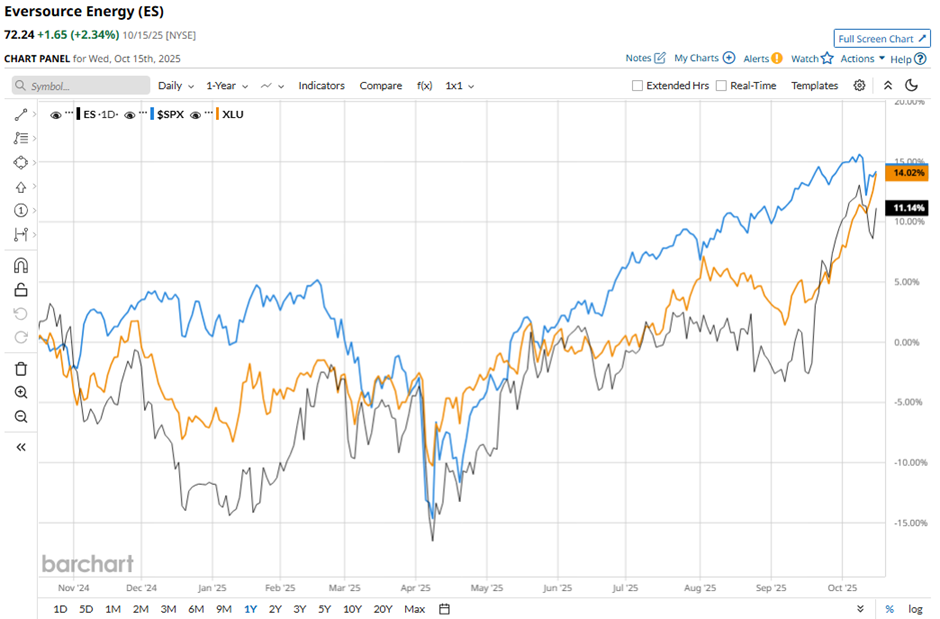This screenshot has width=940, height=619.
Task: Expand the shapes tool submenu arrow
Action: (34, 162)
